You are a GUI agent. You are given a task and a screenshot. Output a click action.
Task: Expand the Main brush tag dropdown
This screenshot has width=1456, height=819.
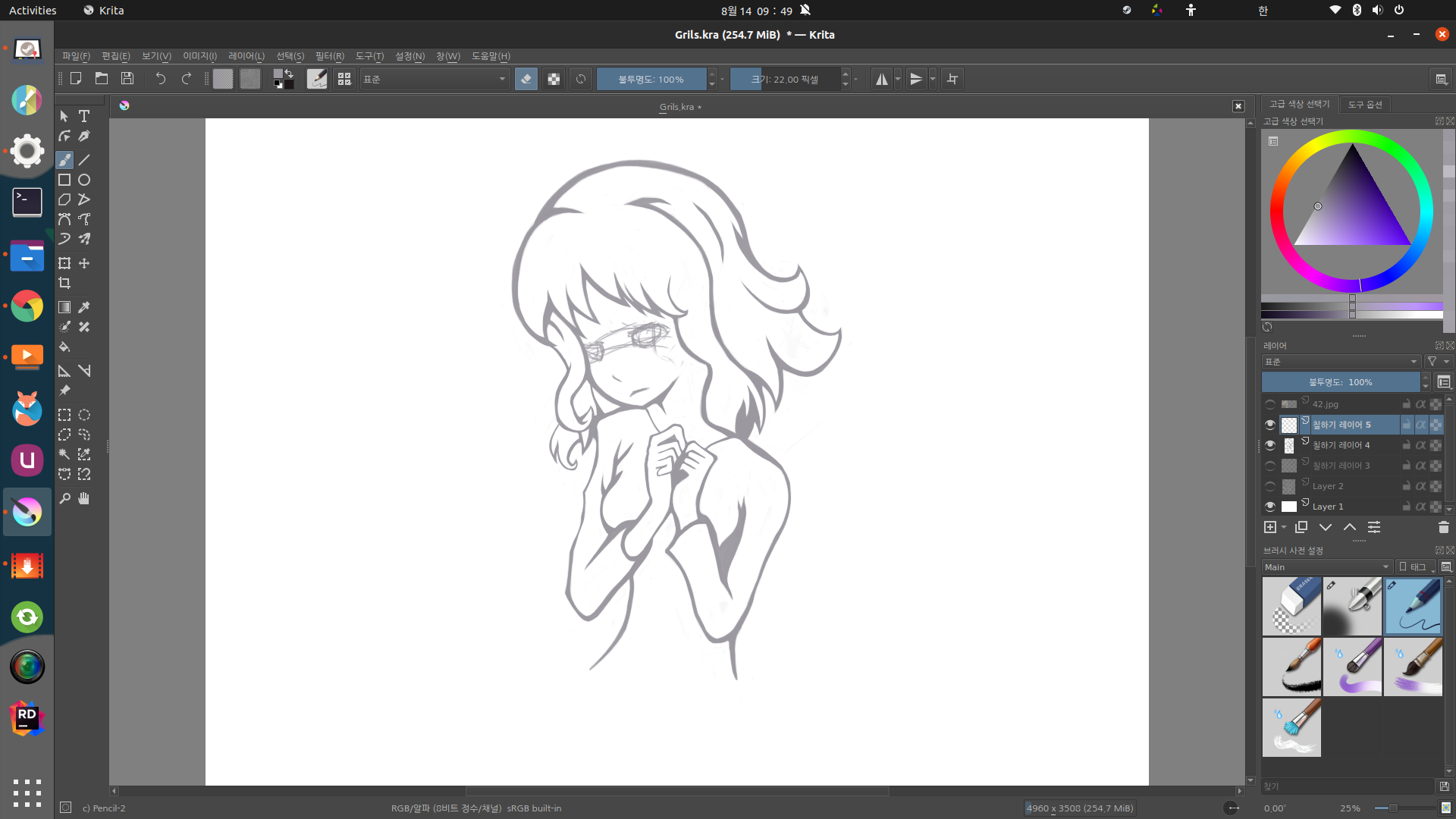(1326, 567)
